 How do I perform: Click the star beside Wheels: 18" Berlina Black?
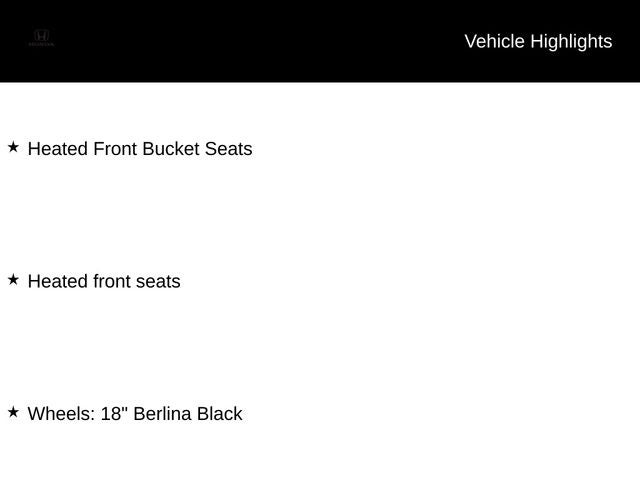click(x=13, y=412)
